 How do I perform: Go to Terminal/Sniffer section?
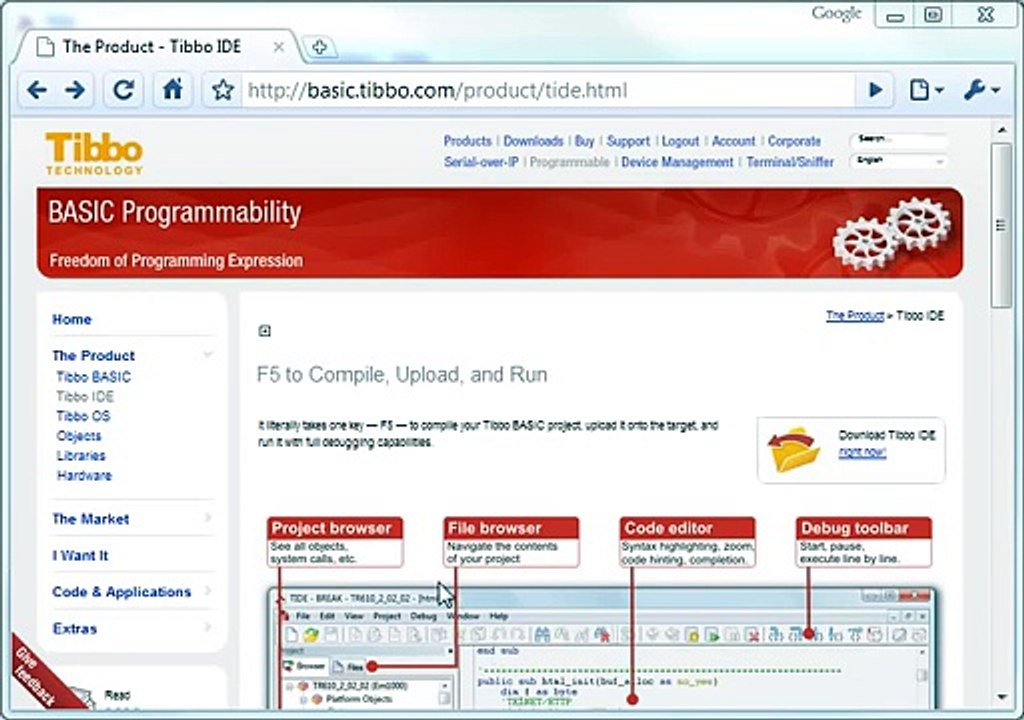point(790,162)
